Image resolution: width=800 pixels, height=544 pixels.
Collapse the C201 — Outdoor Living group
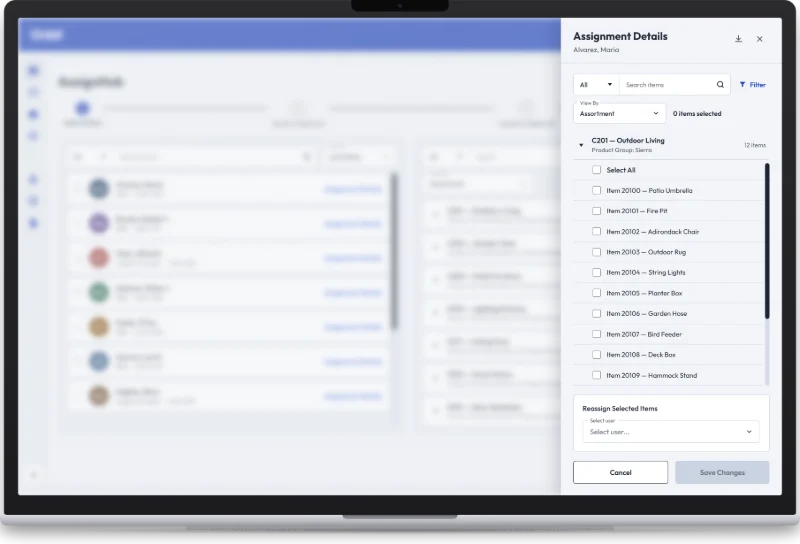click(581, 145)
